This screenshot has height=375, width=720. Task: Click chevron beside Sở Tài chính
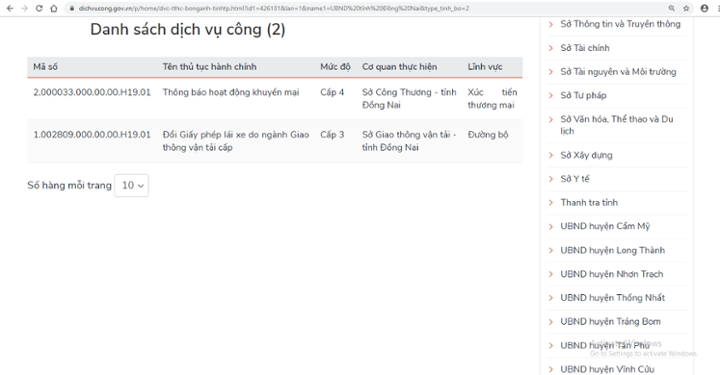click(551, 48)
